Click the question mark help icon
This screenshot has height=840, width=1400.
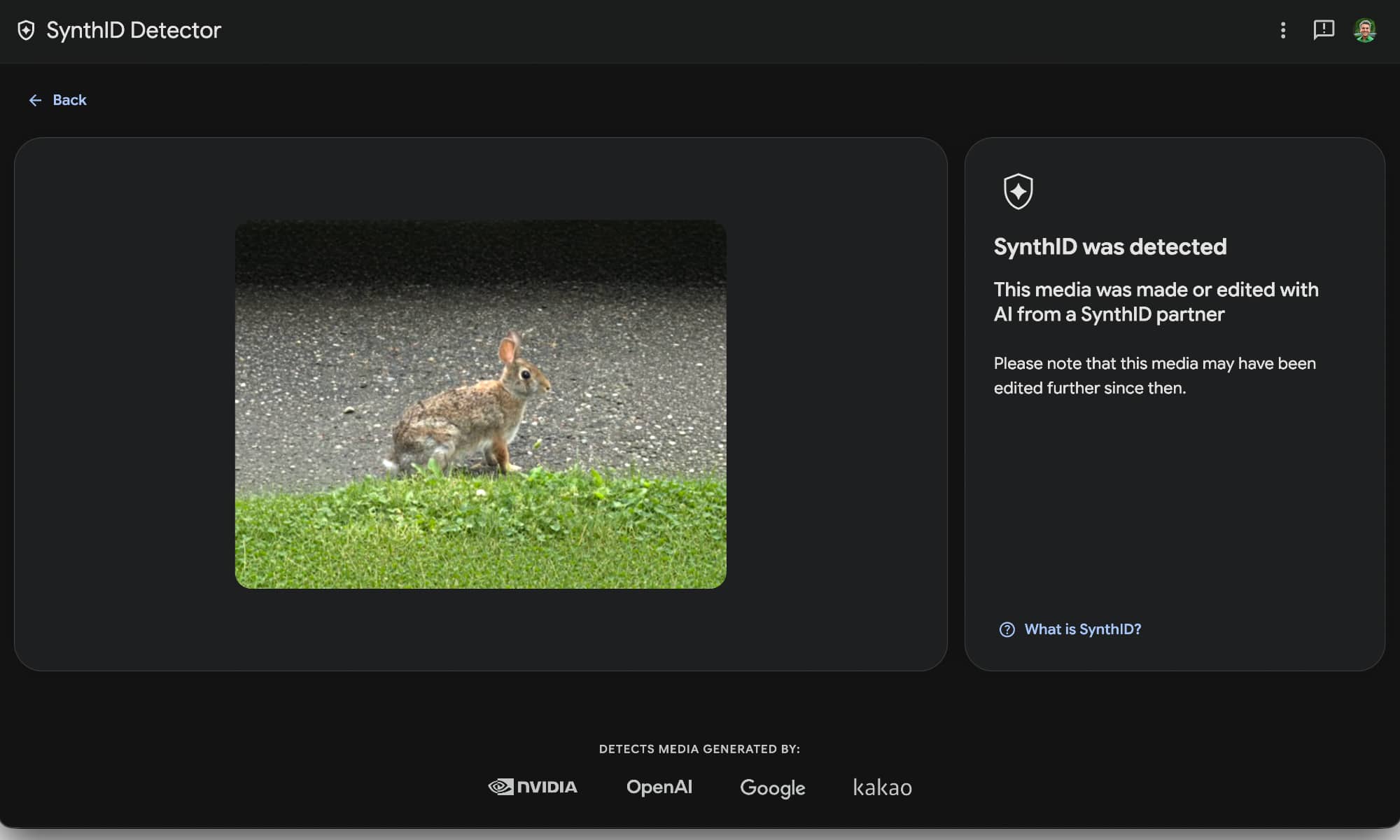pyautogui.click(x=1007, y=629)
